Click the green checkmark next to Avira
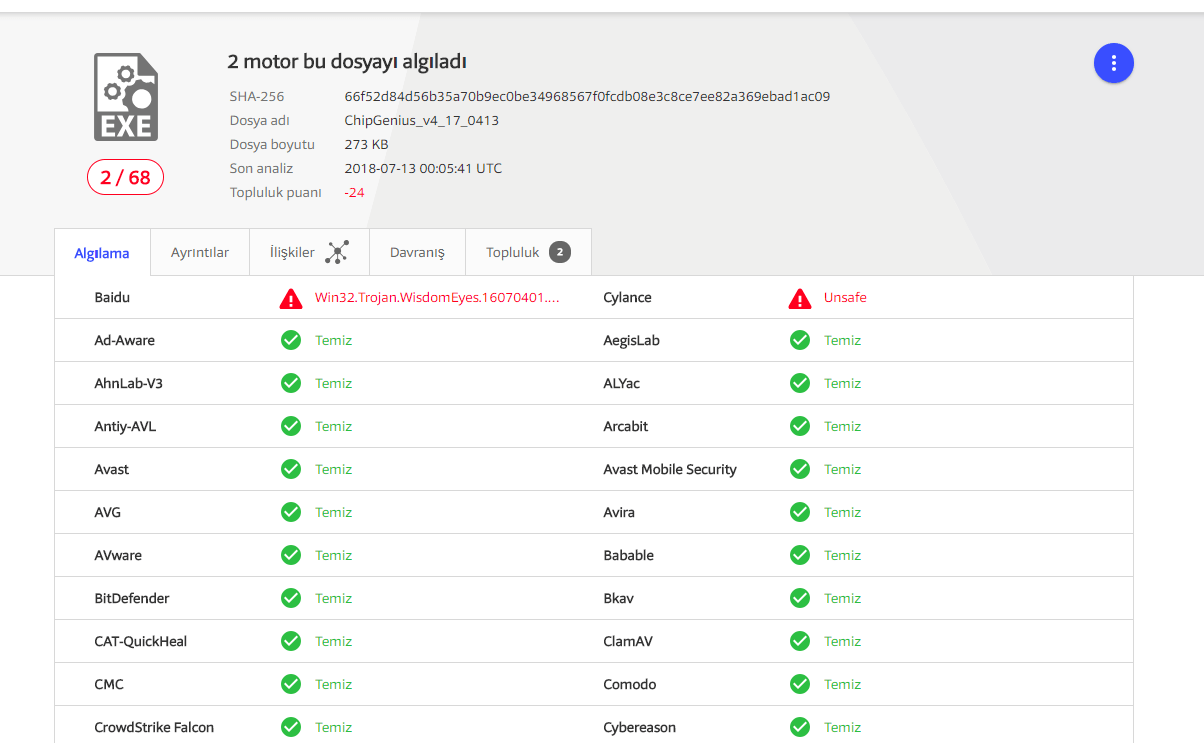Viewport: 1204px width, 743px height. click(800, 513)
